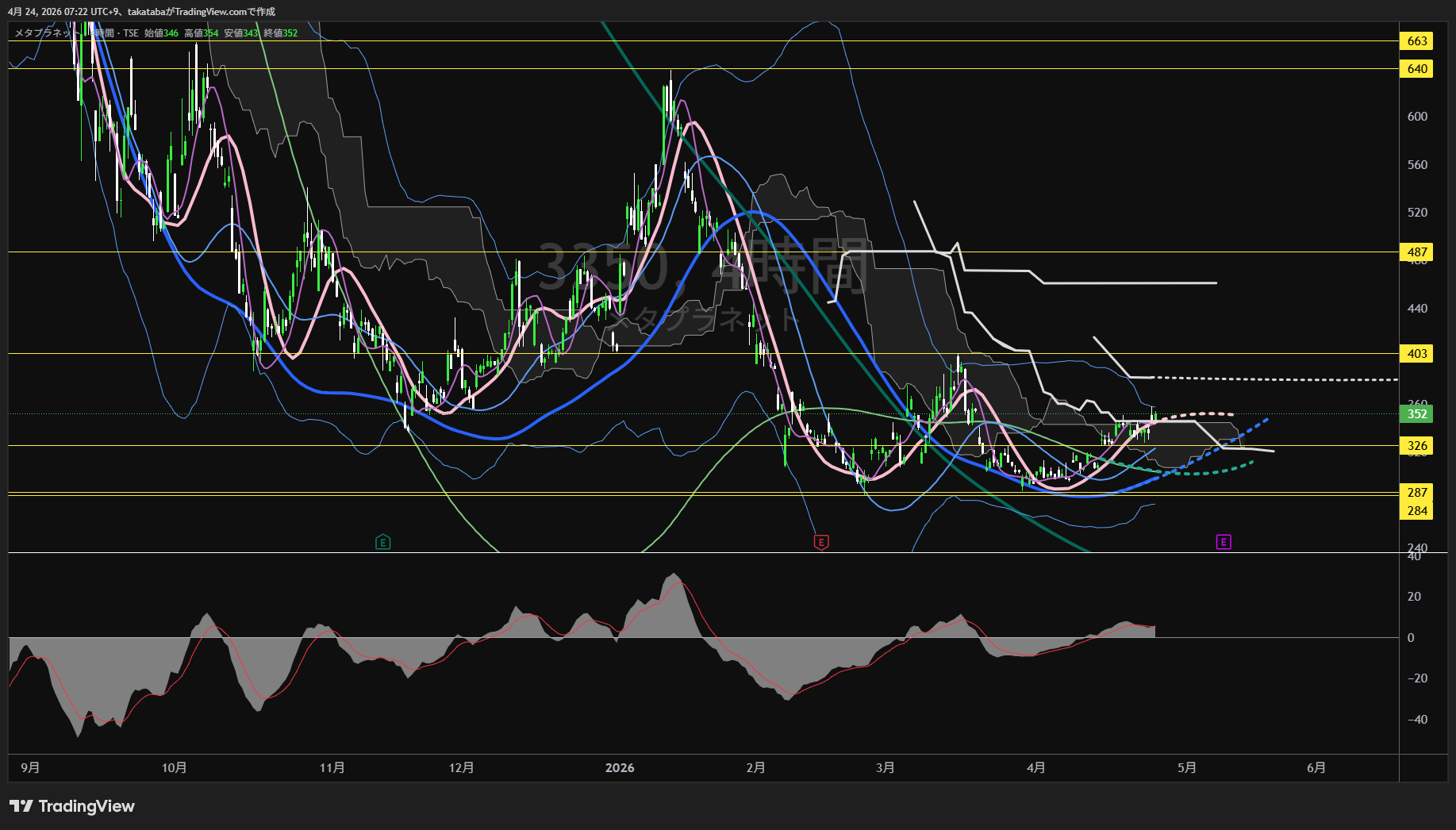Screen dimensions: 1456x830
Task: Click the 487 price level label
Action: click(1417, 252)
